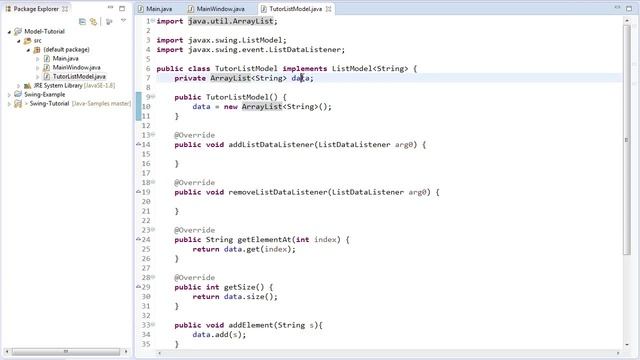Switch to the Main.java editor tab

(x=155, y=9)
